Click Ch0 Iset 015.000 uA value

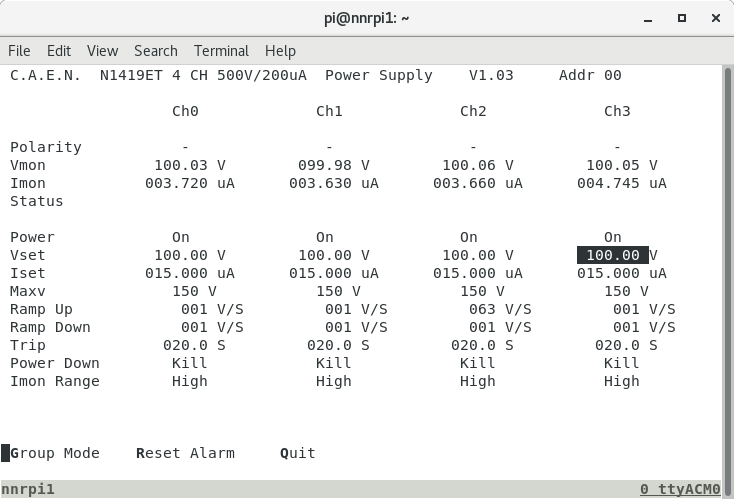190,273
